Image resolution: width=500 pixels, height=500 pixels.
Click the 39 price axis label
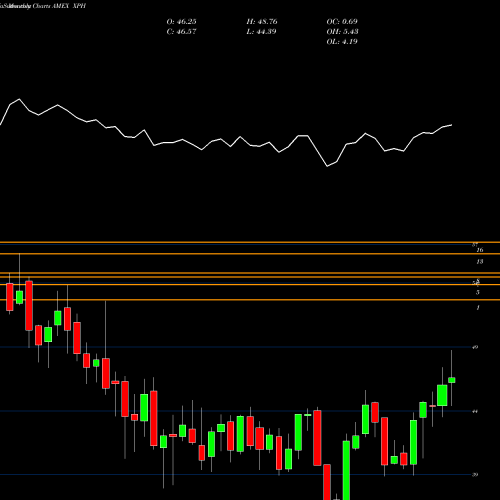pyautogui.click(x=475, y=475)
